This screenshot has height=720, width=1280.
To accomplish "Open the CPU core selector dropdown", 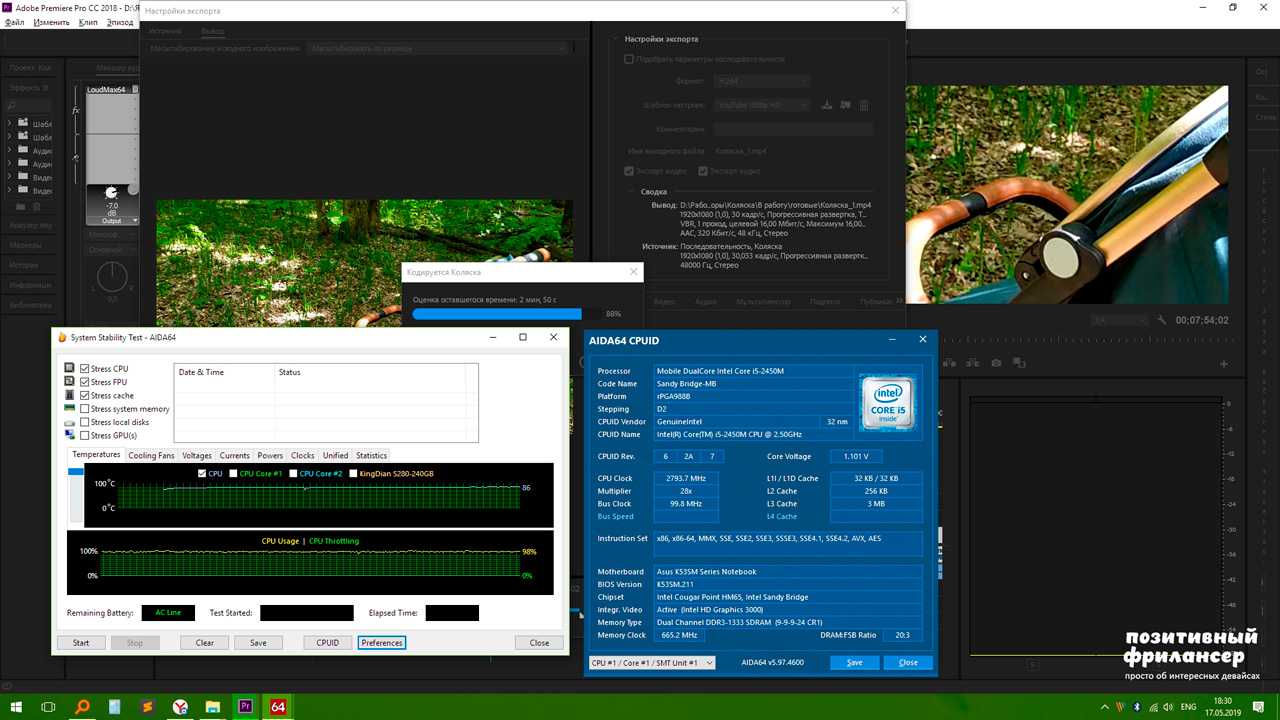I will 652,663.
